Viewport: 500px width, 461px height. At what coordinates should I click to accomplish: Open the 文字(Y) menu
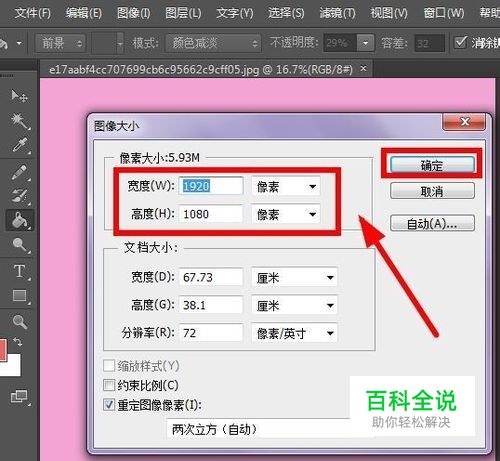(x=235, y=13)
